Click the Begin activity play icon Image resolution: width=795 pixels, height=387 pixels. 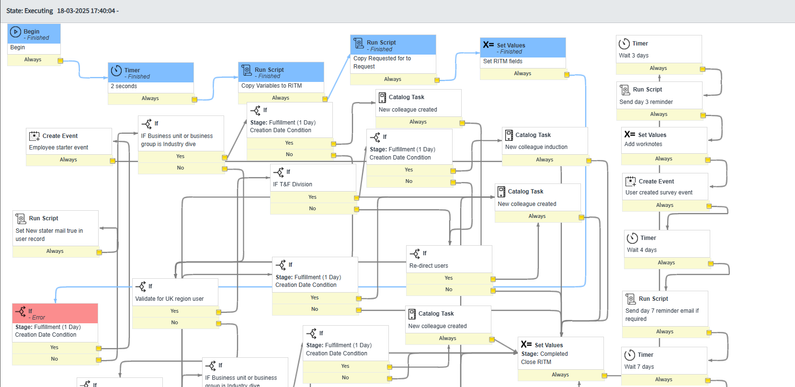point(16,31)
